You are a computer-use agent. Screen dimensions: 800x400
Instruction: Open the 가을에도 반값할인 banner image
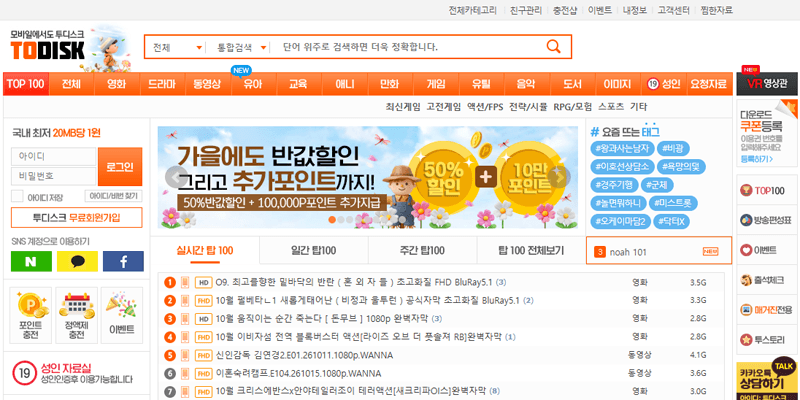tap(368, 177)
